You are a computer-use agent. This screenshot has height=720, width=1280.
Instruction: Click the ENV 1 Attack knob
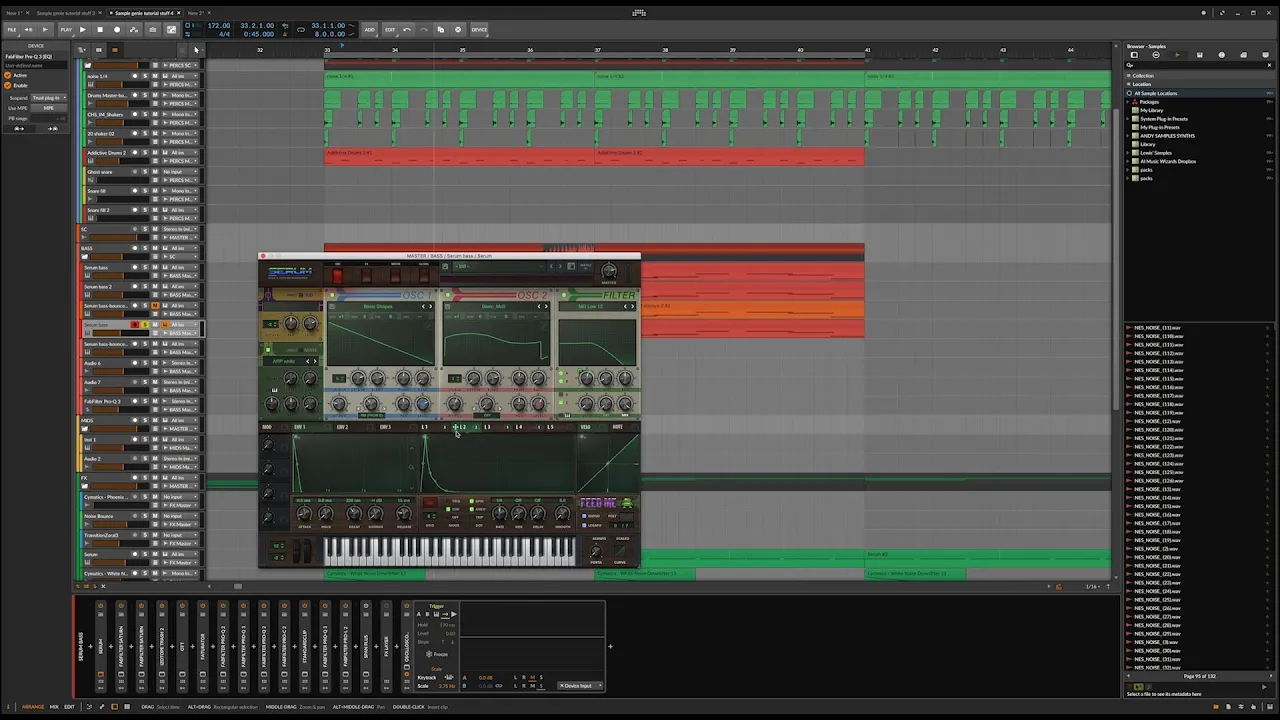[304, 513]
